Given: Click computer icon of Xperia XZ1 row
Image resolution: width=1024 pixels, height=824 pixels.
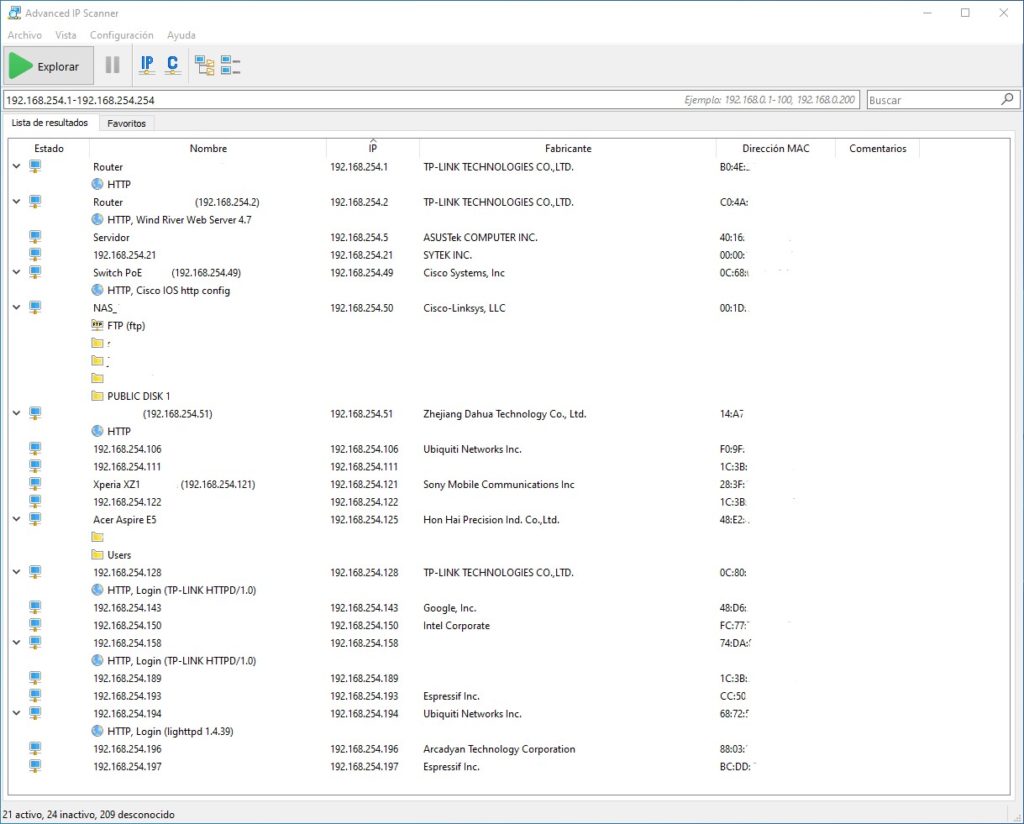Looking at the screenshot, I should coord(35,484).
